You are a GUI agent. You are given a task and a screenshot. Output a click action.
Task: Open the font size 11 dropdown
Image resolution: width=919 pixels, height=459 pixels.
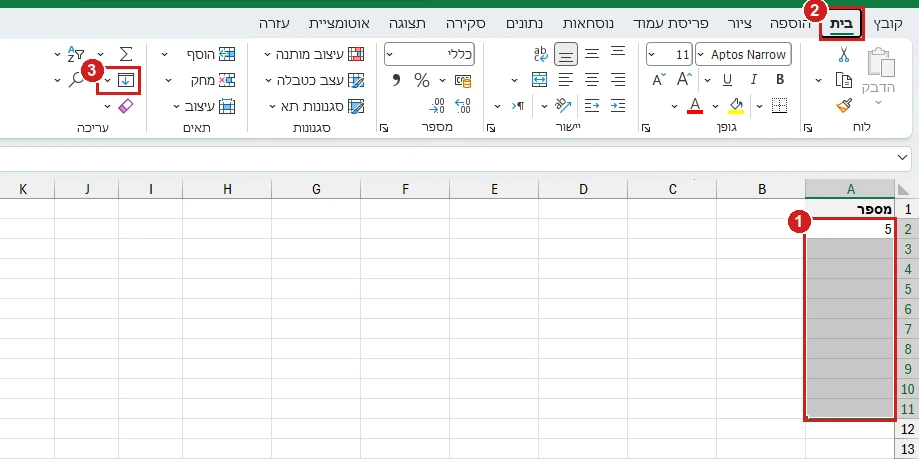pos(669,55)
